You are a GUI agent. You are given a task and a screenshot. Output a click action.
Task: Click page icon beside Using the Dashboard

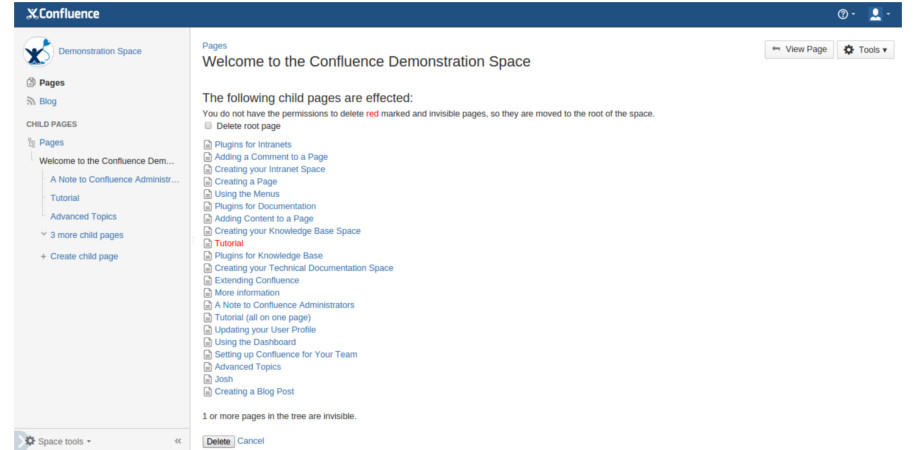click(207, 342)
